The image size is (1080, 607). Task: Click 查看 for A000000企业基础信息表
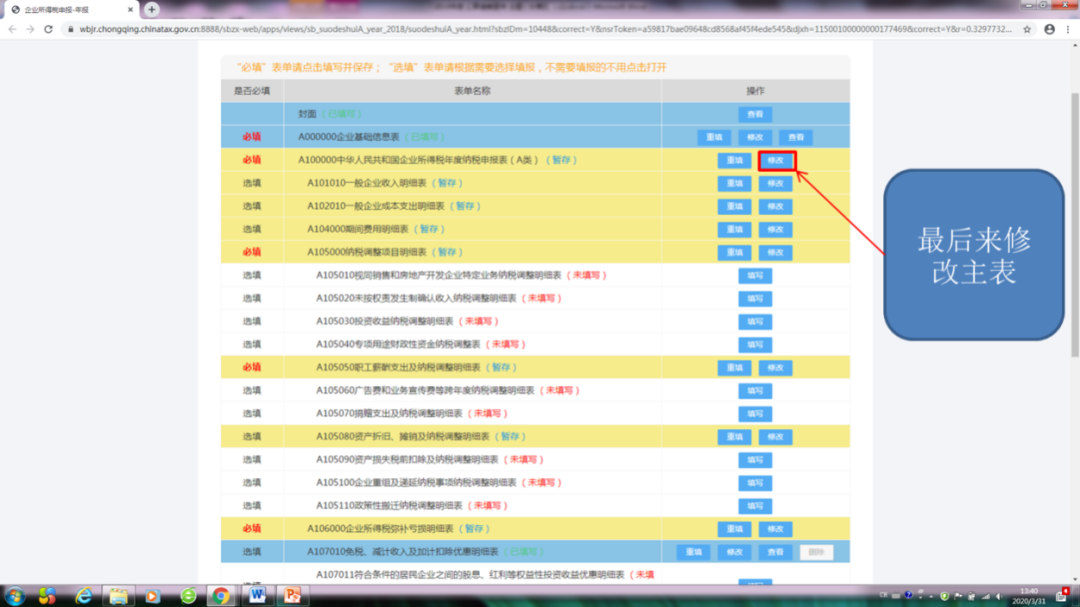click(x=796, y=137)
